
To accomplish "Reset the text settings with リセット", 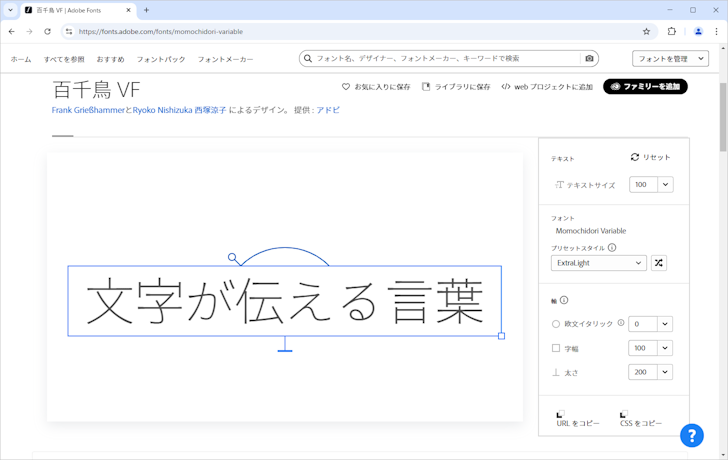I will [650, 157].
